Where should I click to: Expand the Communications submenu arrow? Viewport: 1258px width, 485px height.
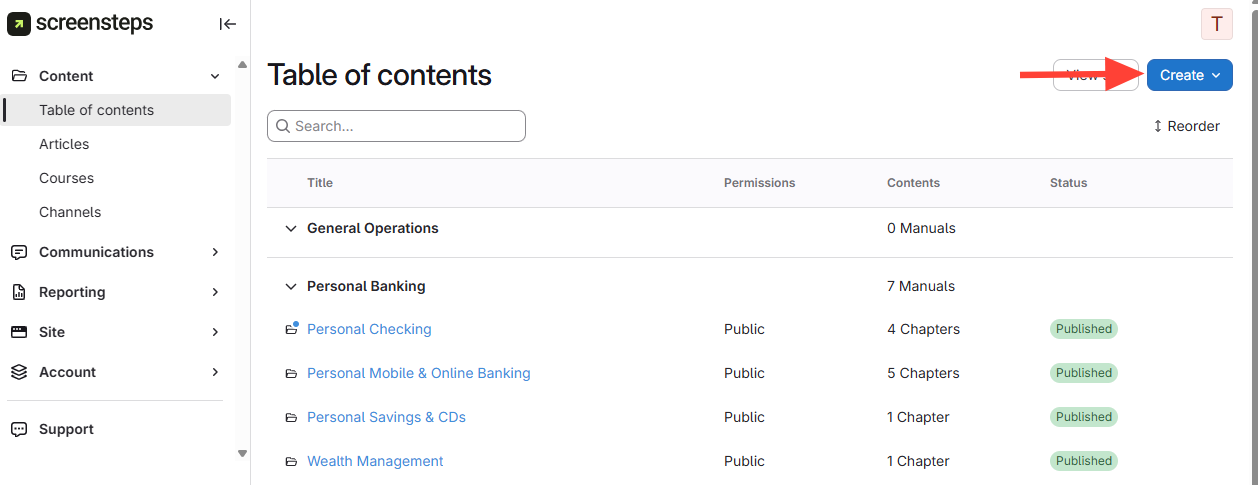coord(215,252)
